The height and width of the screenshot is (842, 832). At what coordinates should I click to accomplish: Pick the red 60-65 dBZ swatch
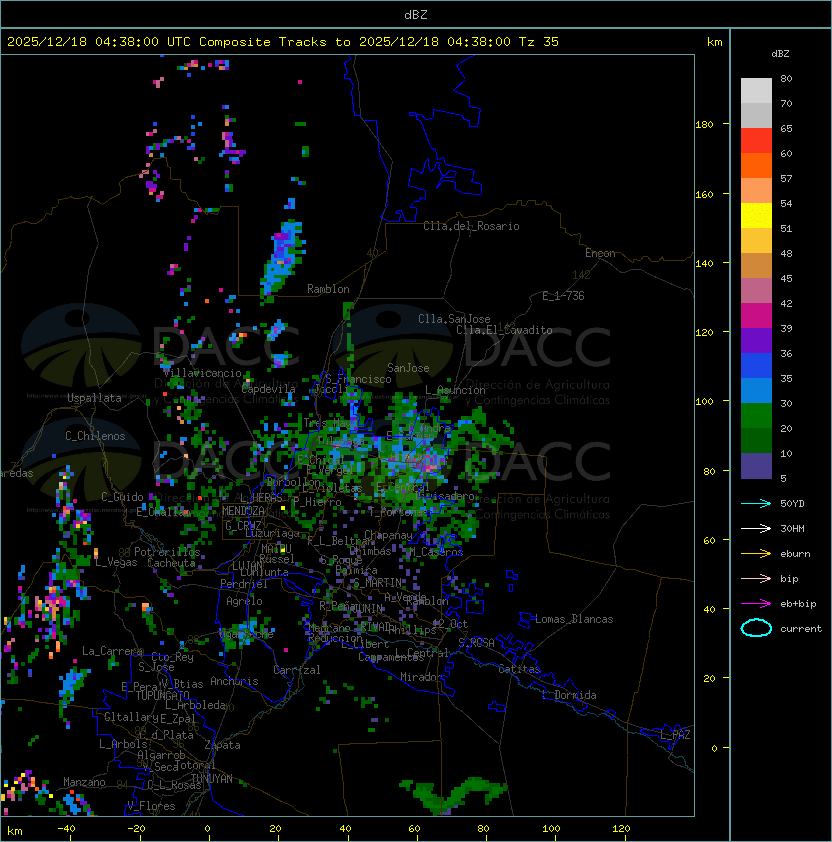coord(756,141)
